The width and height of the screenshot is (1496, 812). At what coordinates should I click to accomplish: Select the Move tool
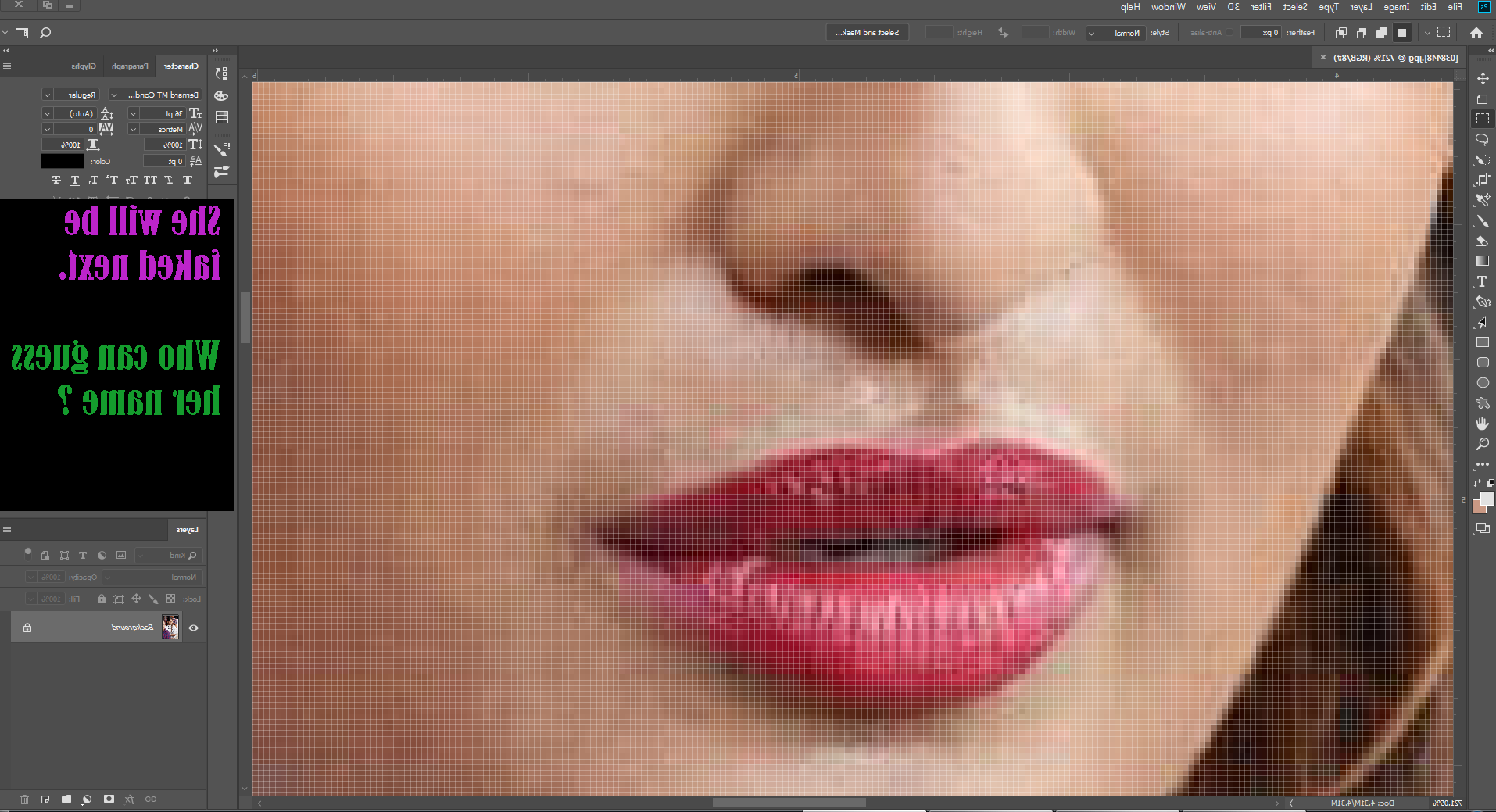(x=1482, y=78)
